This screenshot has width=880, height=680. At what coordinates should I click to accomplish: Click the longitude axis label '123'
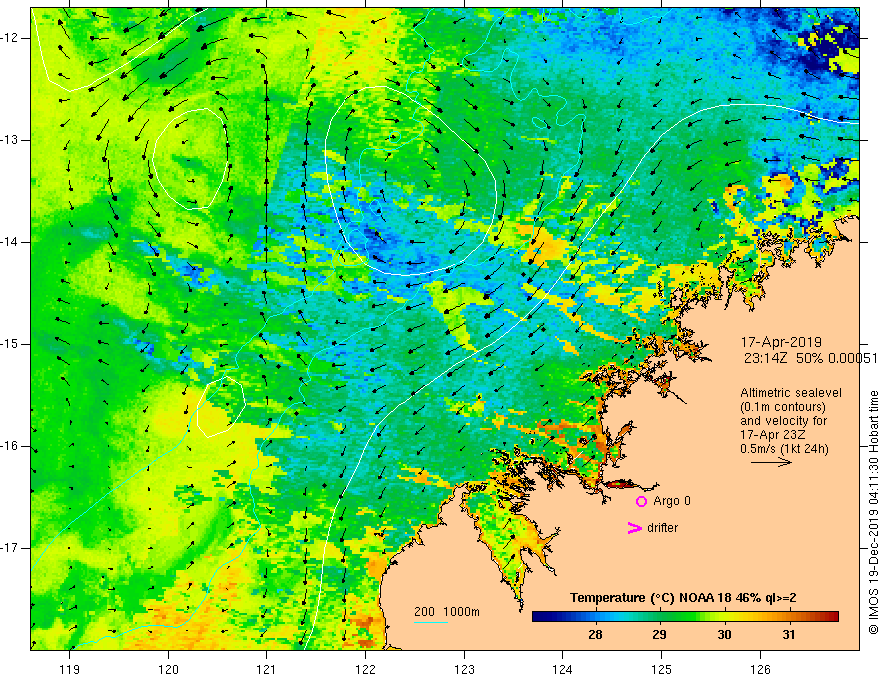pyautogui.click(x=464, y=669)
